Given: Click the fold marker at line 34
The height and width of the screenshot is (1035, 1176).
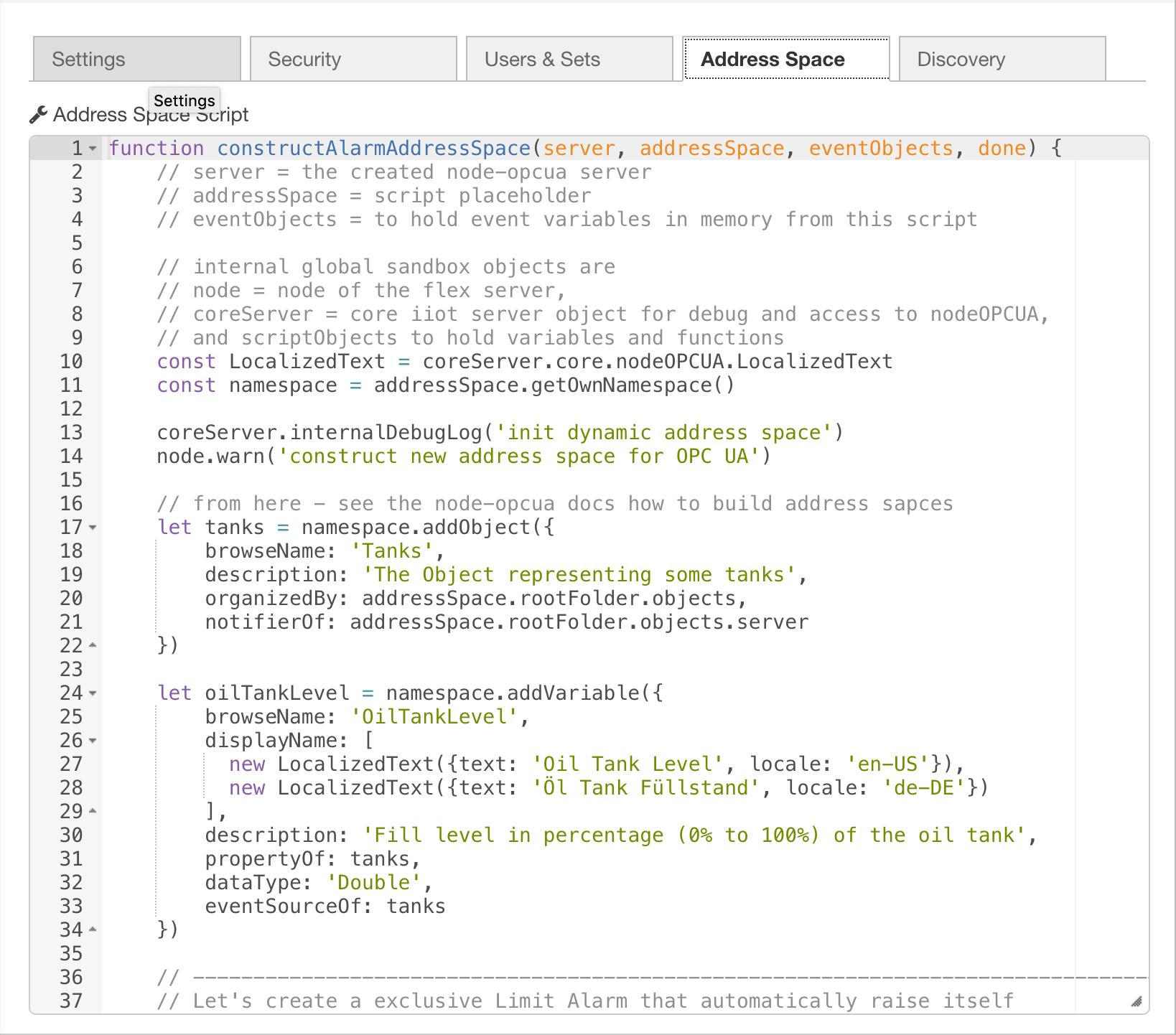Looking at the screenshot, I should (x=92, y=929).
